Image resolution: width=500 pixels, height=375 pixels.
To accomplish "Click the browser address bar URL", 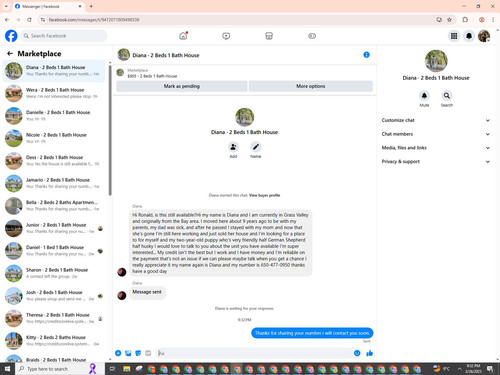I will (x=94, y=20).
